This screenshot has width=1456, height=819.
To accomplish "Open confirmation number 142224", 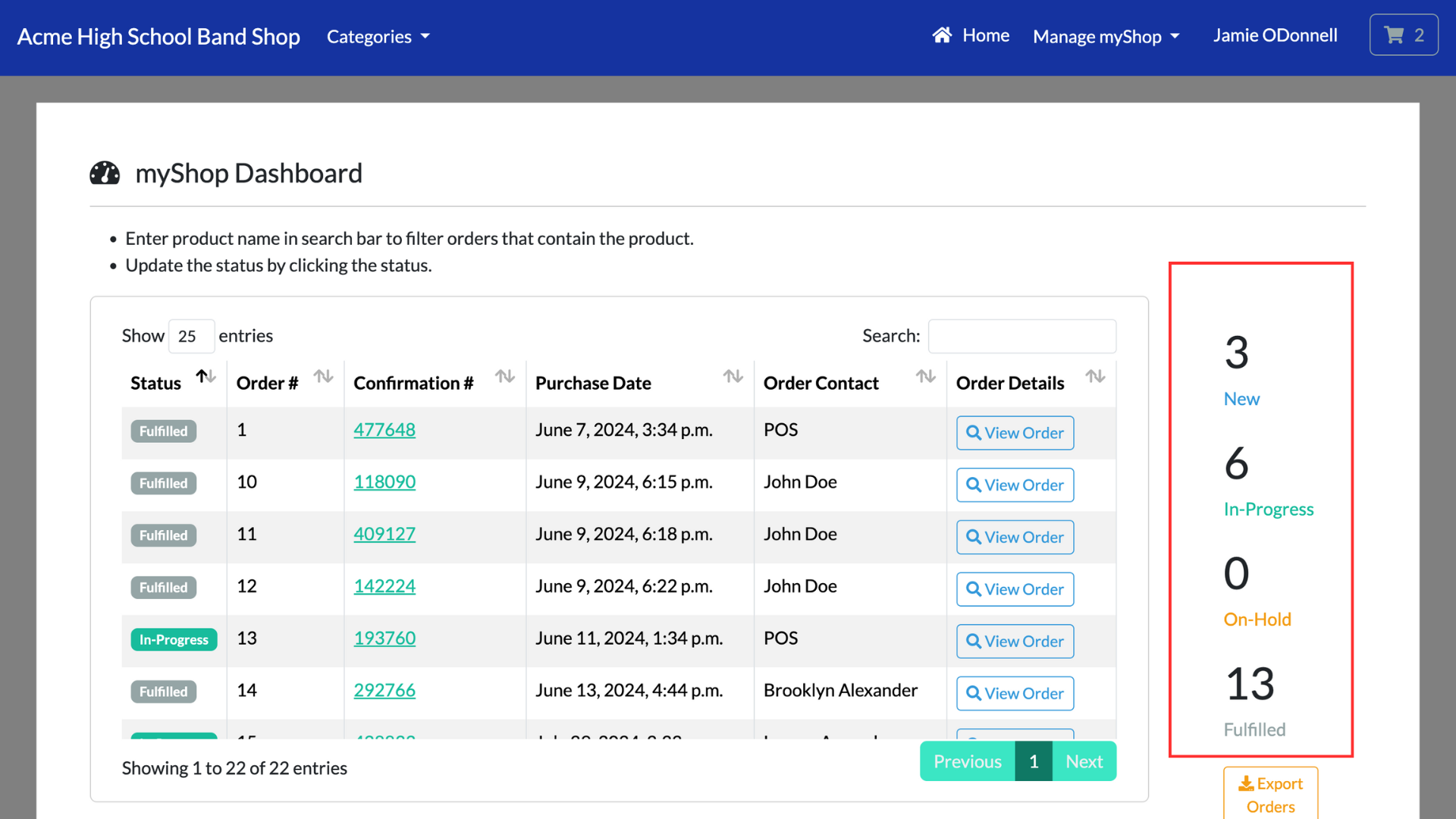I will pos(384,586).
